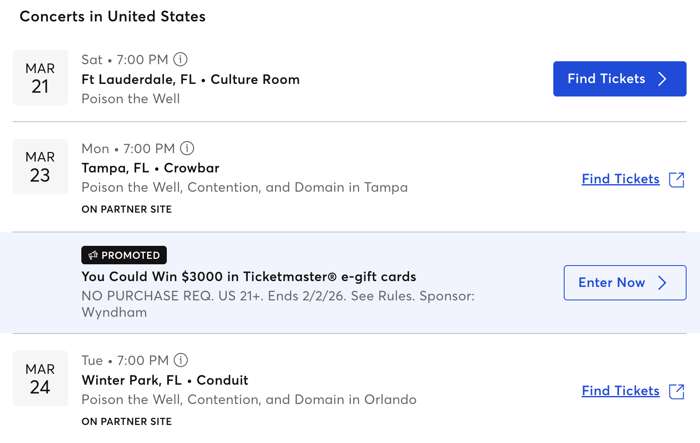Click chevron arrow in Find Tickets button
700x443 pixels.
(x=662, y=79)
